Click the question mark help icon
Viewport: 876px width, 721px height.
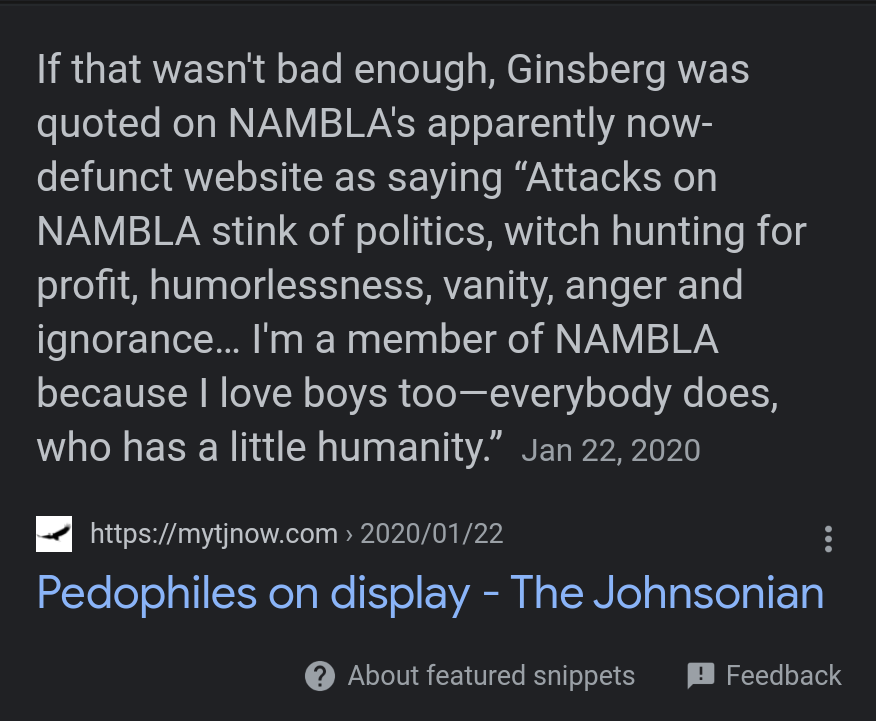[x=319, y=676]
